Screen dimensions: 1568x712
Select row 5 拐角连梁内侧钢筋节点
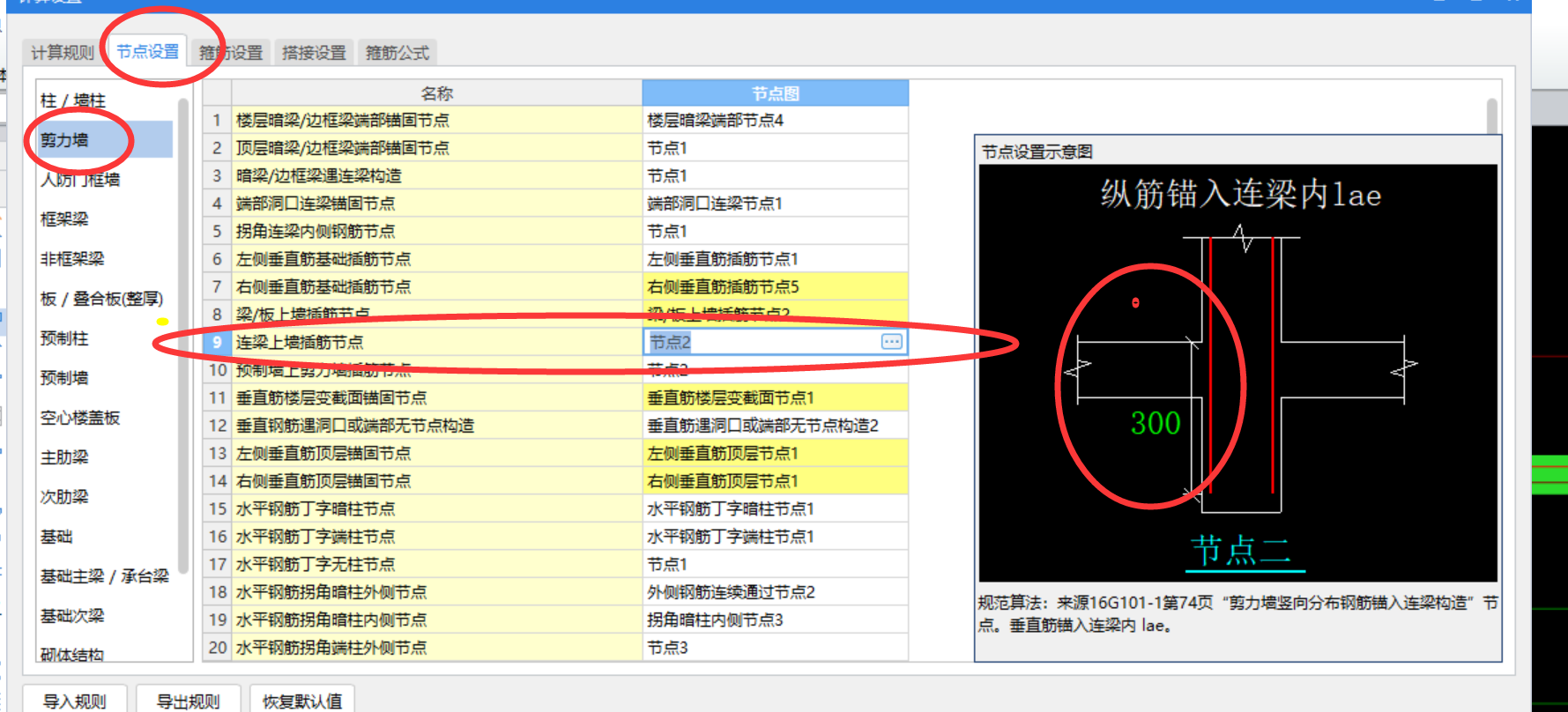[437, 231]
